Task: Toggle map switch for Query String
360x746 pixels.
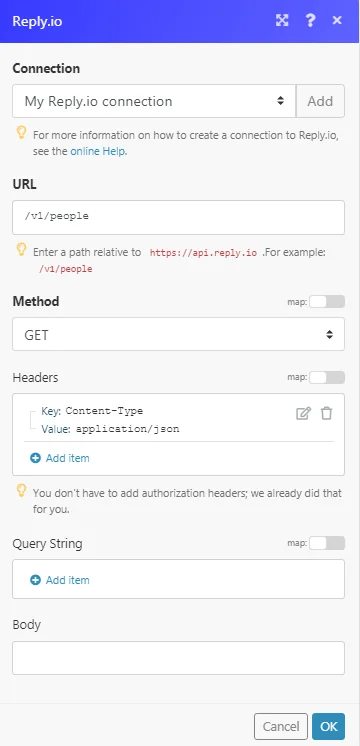Action: click(327, 543)
